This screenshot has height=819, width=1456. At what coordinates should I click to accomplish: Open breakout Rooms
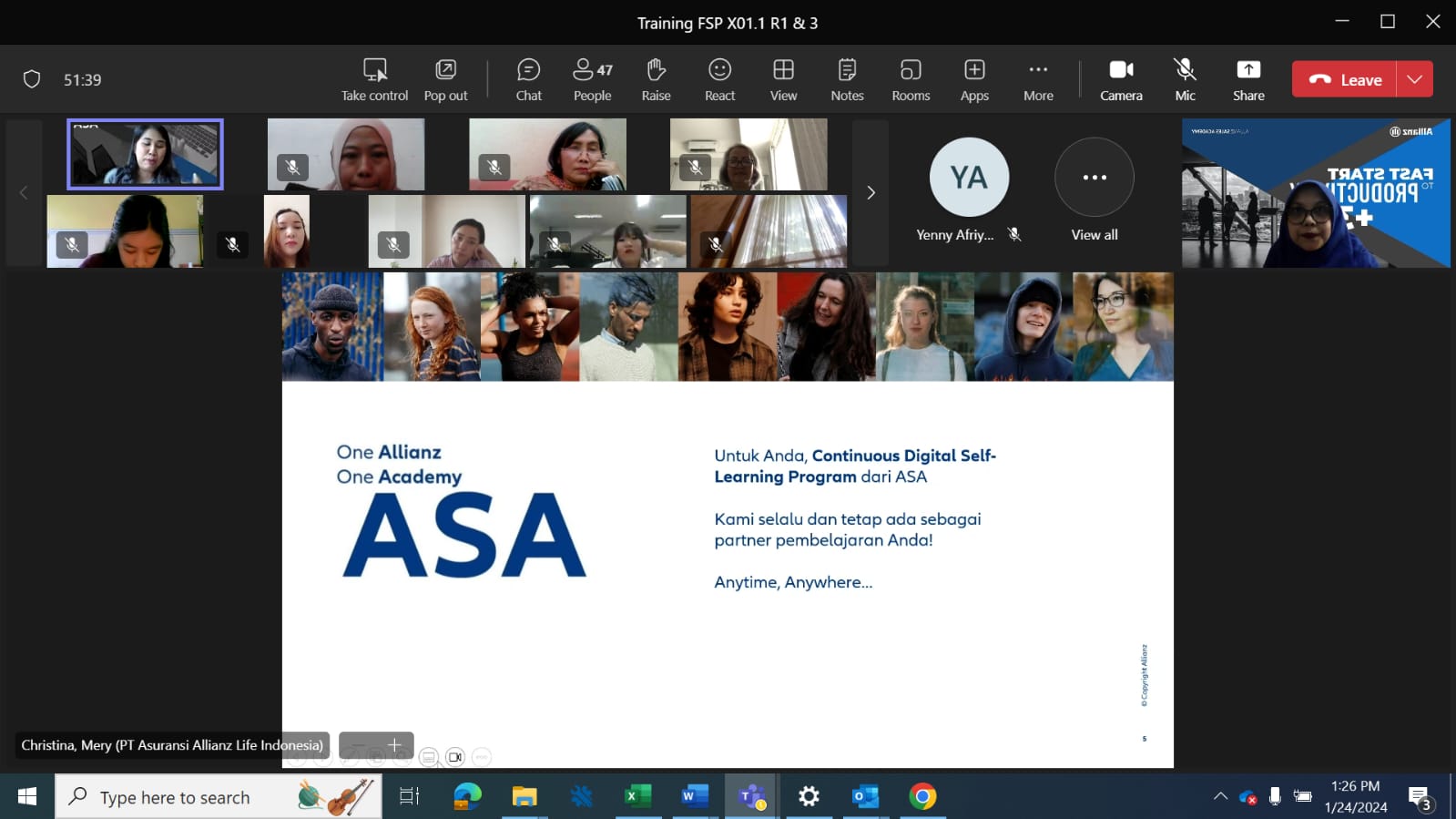click(911, 80)
